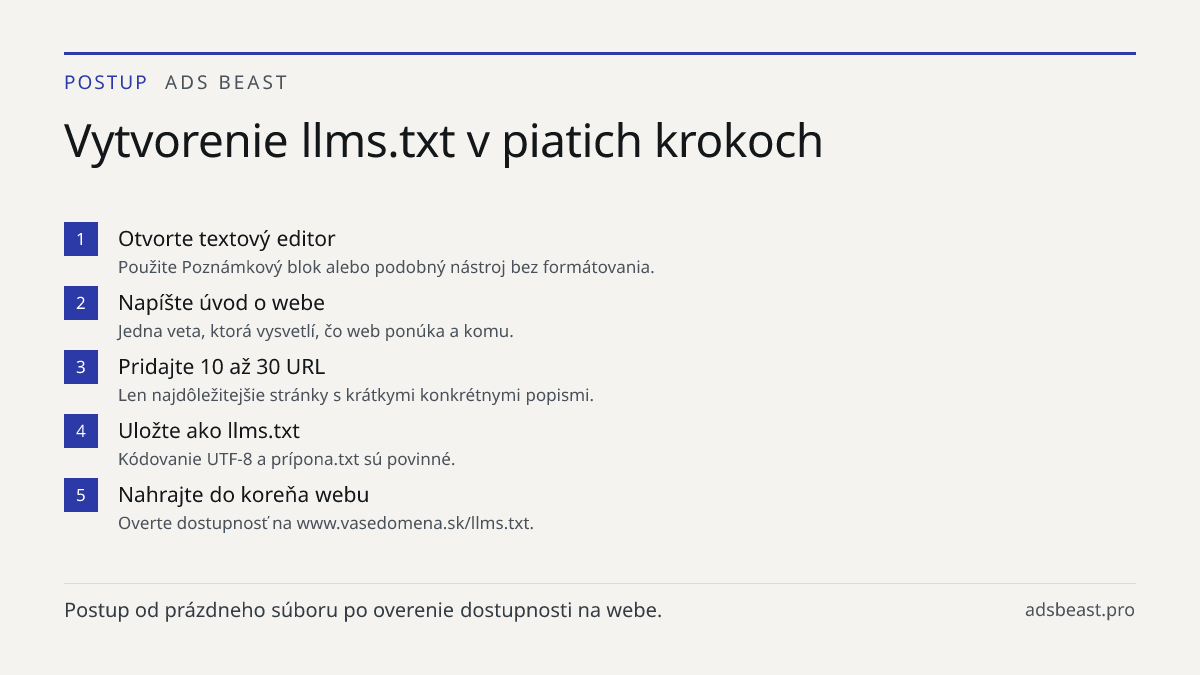Click the step 5 number badge

(81, 495)
